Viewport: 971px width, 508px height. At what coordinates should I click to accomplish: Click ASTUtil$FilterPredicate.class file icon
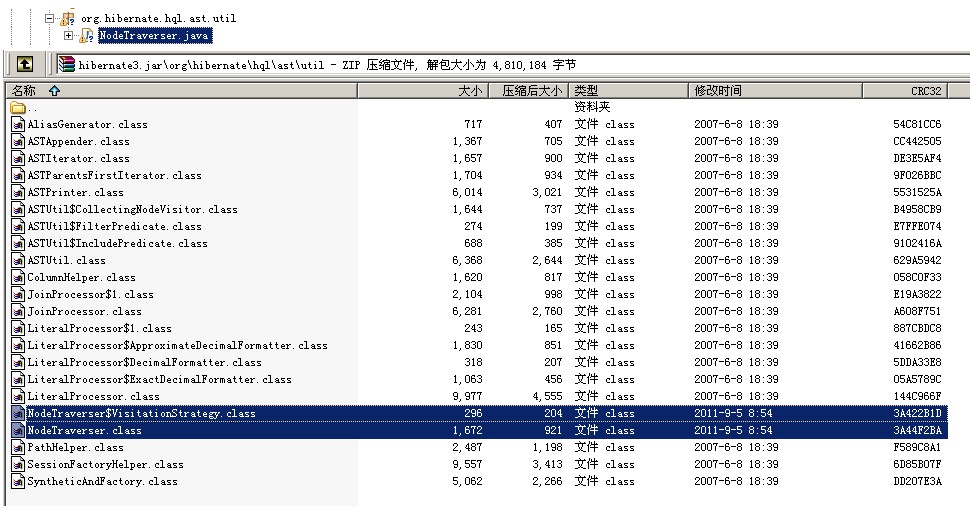pos(18,227)
